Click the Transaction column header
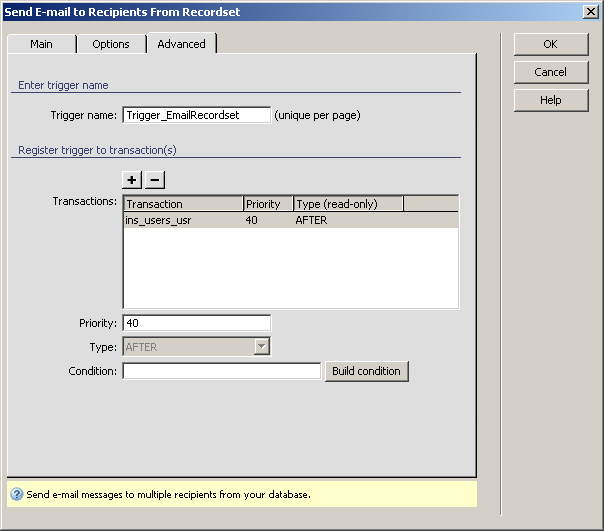The width and height of the screenshot is (604, 531). (x=182, y=204)
